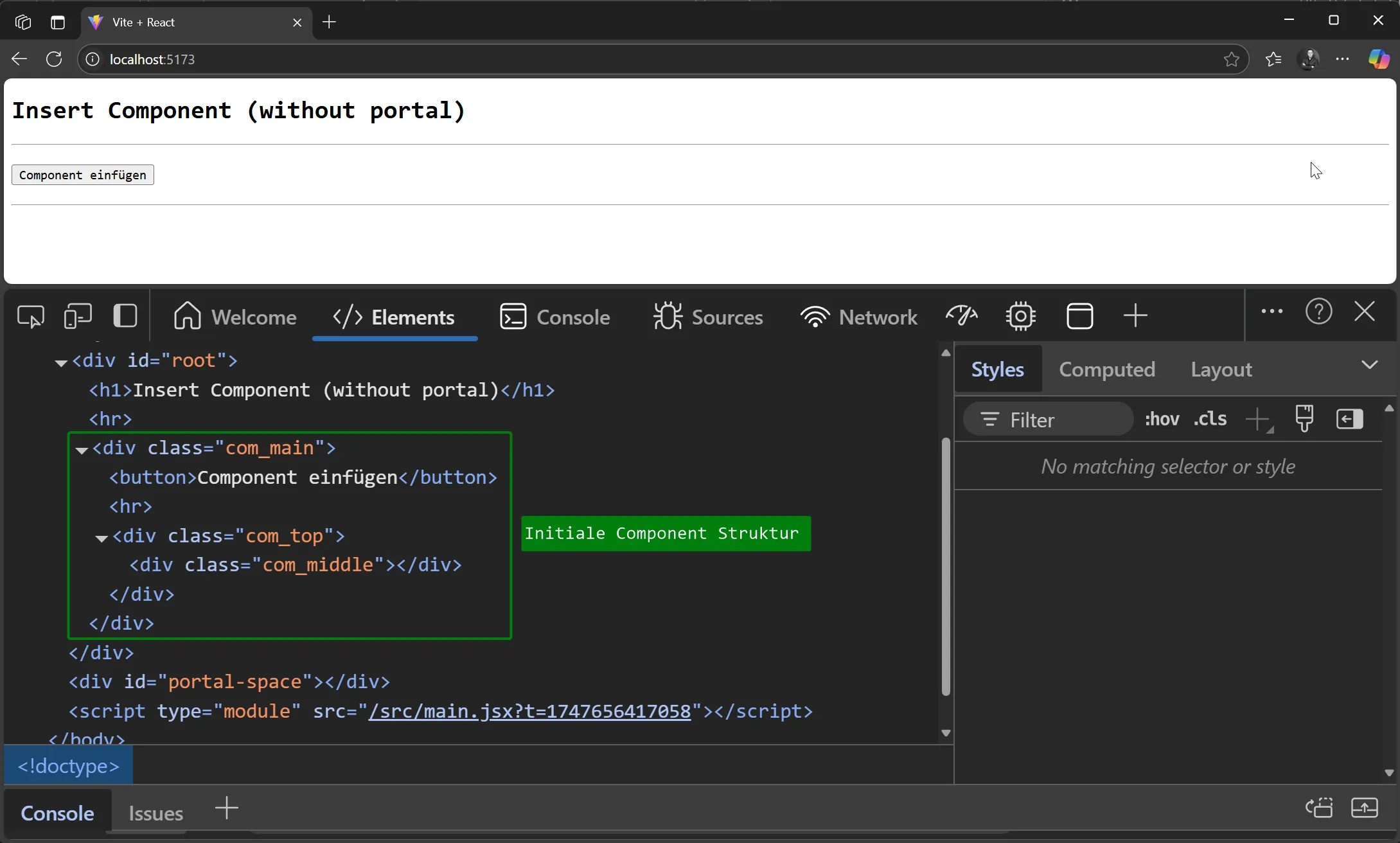Expand the Quick View drawer

[x=1365, y=808]
